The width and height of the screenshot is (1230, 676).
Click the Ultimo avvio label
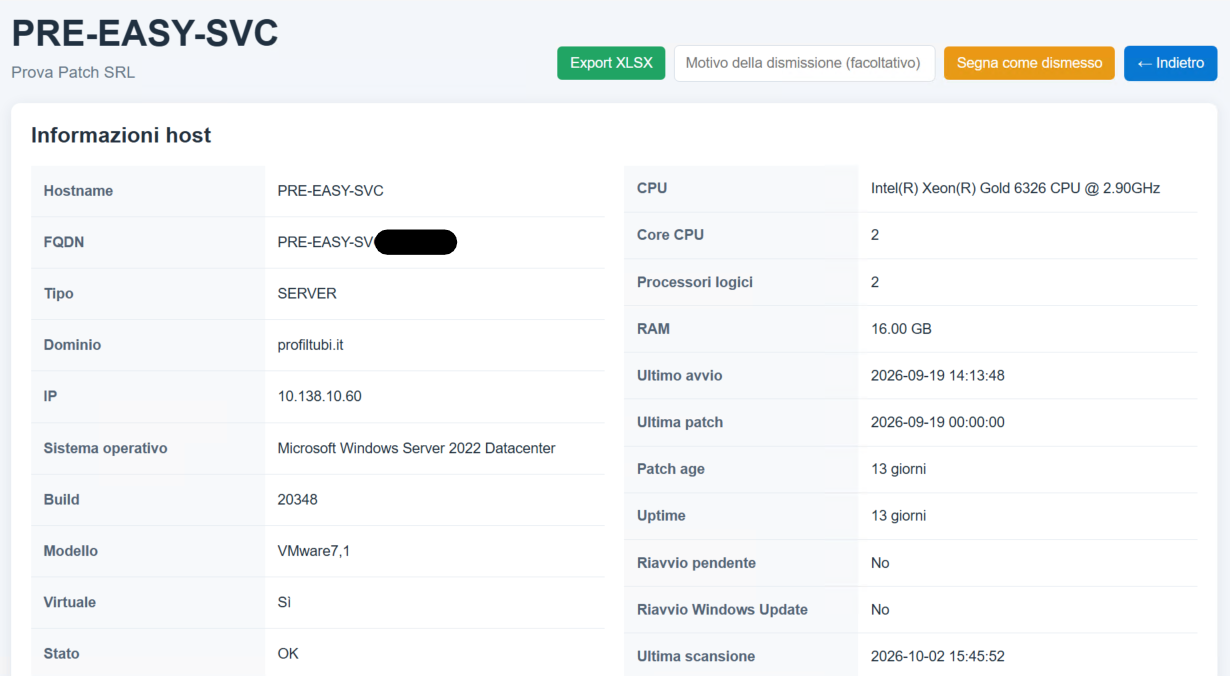point(679,376)
